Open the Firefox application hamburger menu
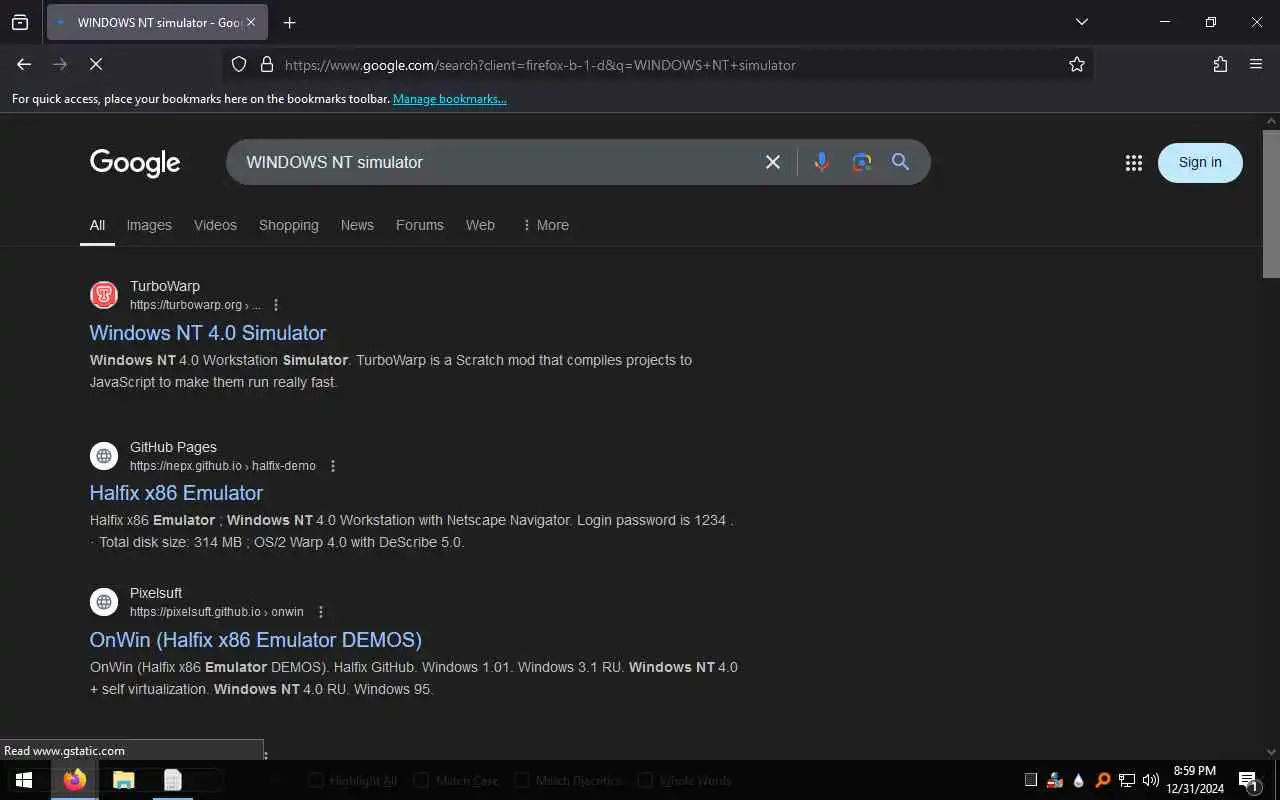 (1256, 64)
